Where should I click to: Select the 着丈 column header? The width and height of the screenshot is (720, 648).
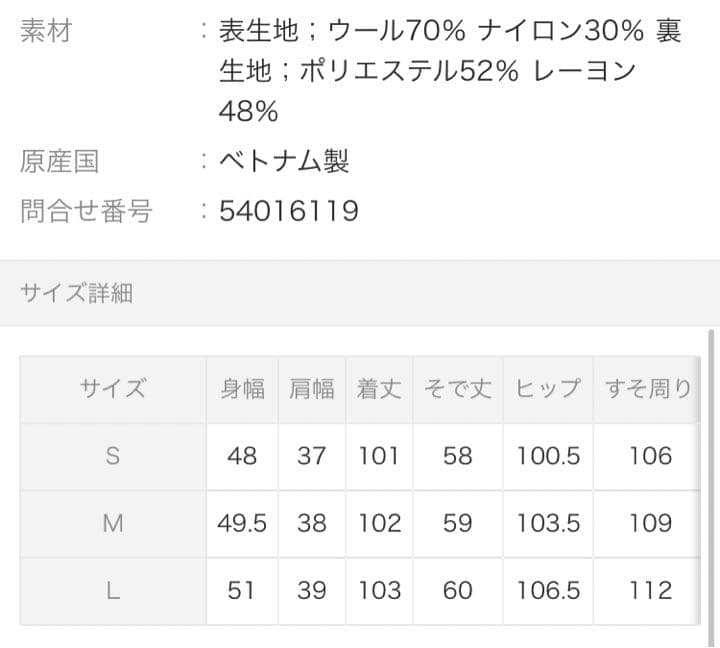[x=379, y=389]
